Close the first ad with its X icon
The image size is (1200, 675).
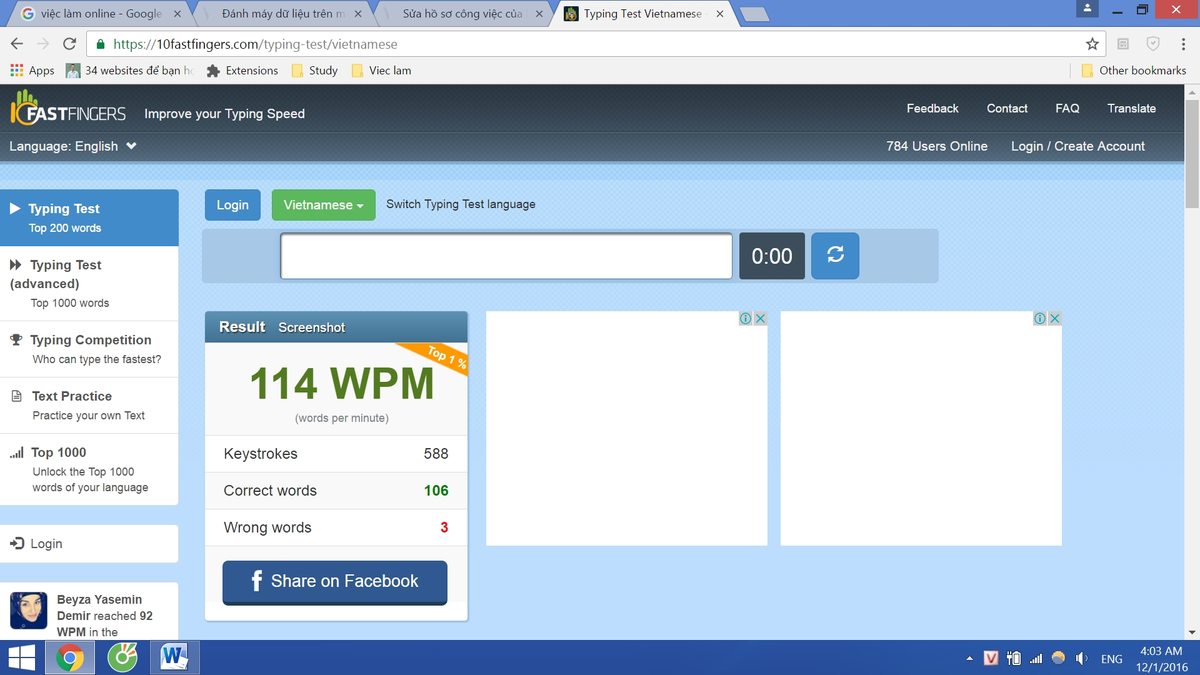click(x=760, y=318)
